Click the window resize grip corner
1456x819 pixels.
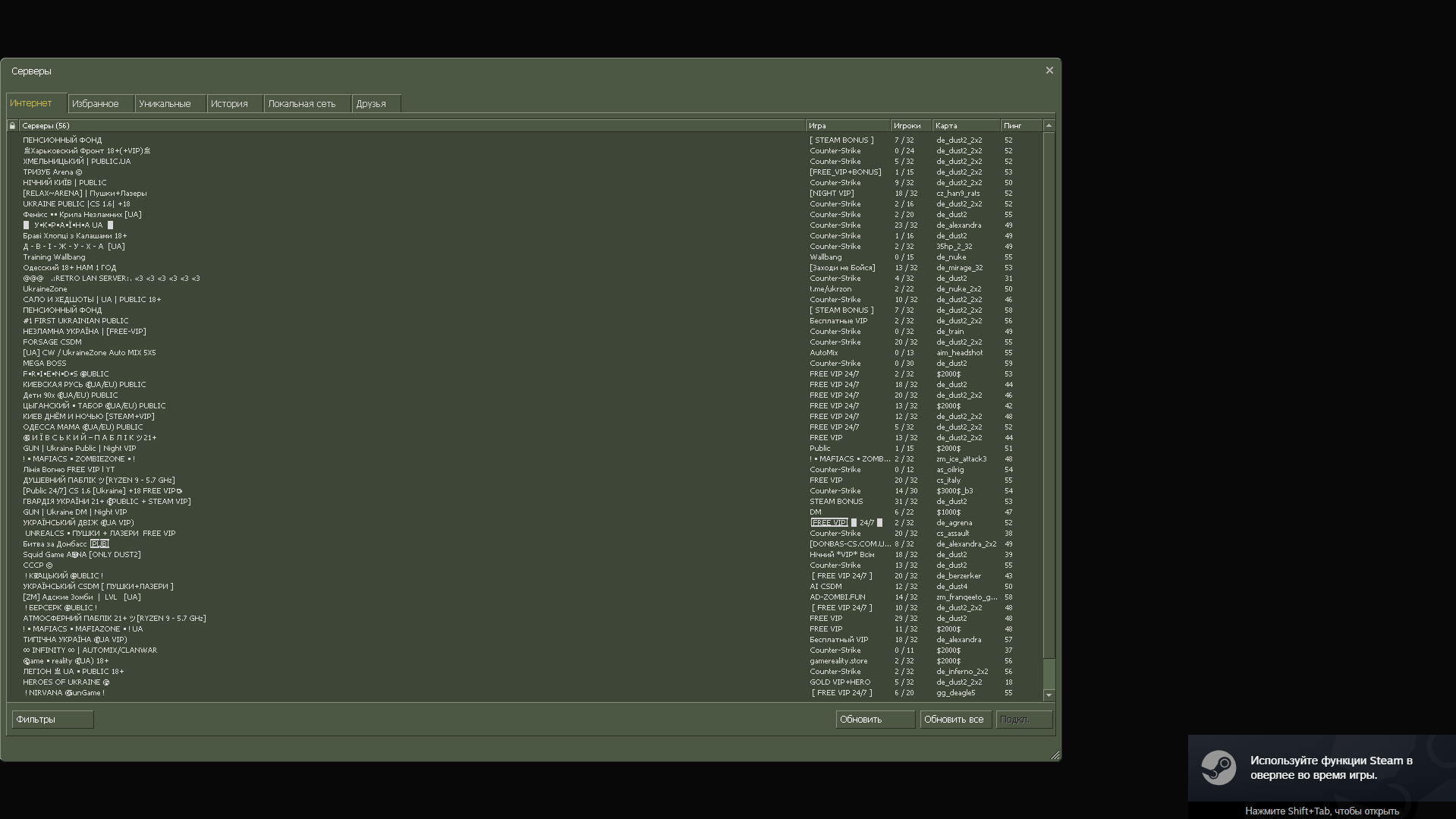[1055, 754]
